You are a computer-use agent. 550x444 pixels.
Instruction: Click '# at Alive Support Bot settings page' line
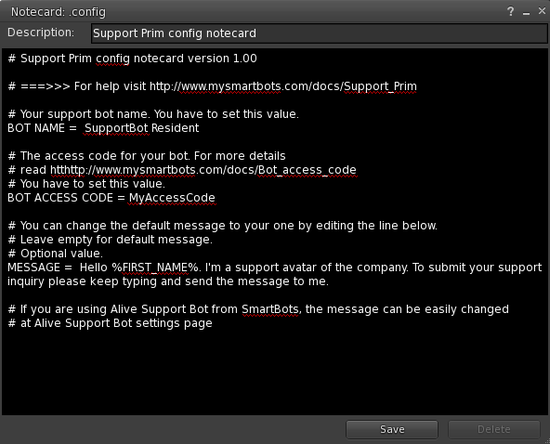(110, 323)
